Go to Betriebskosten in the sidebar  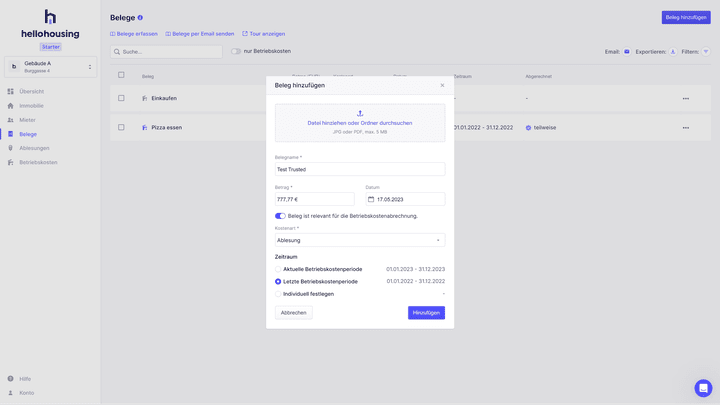pyautogui.click(x=38, y=162)
